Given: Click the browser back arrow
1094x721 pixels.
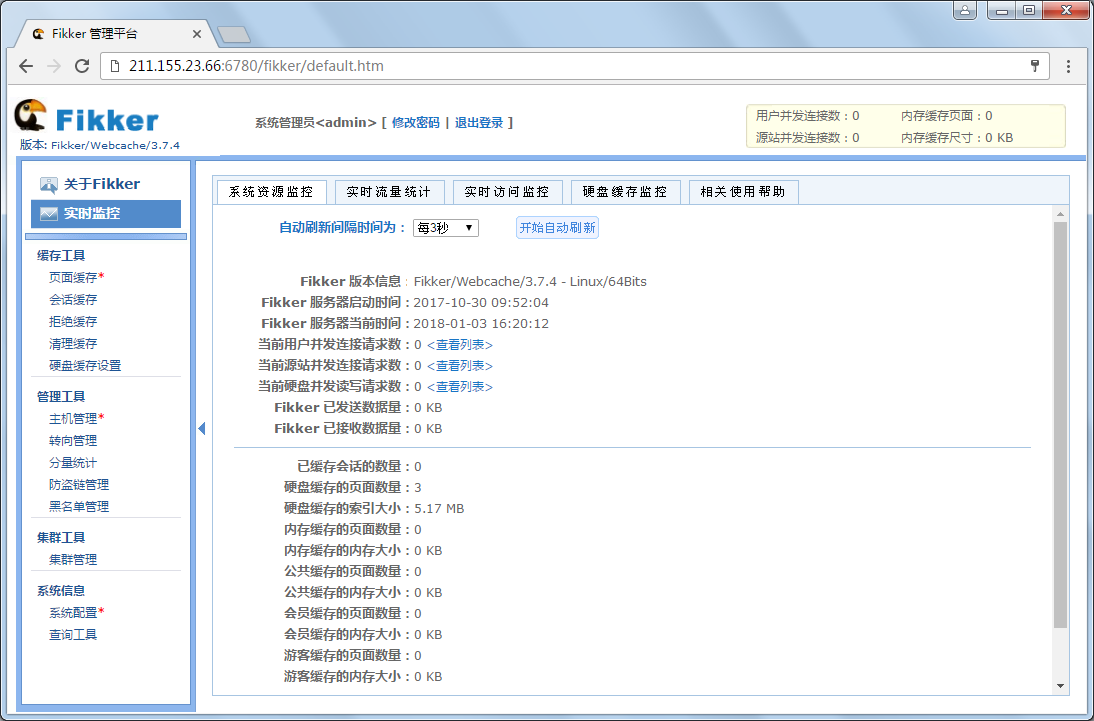Looking at the screenshot, I should (26, 66).
